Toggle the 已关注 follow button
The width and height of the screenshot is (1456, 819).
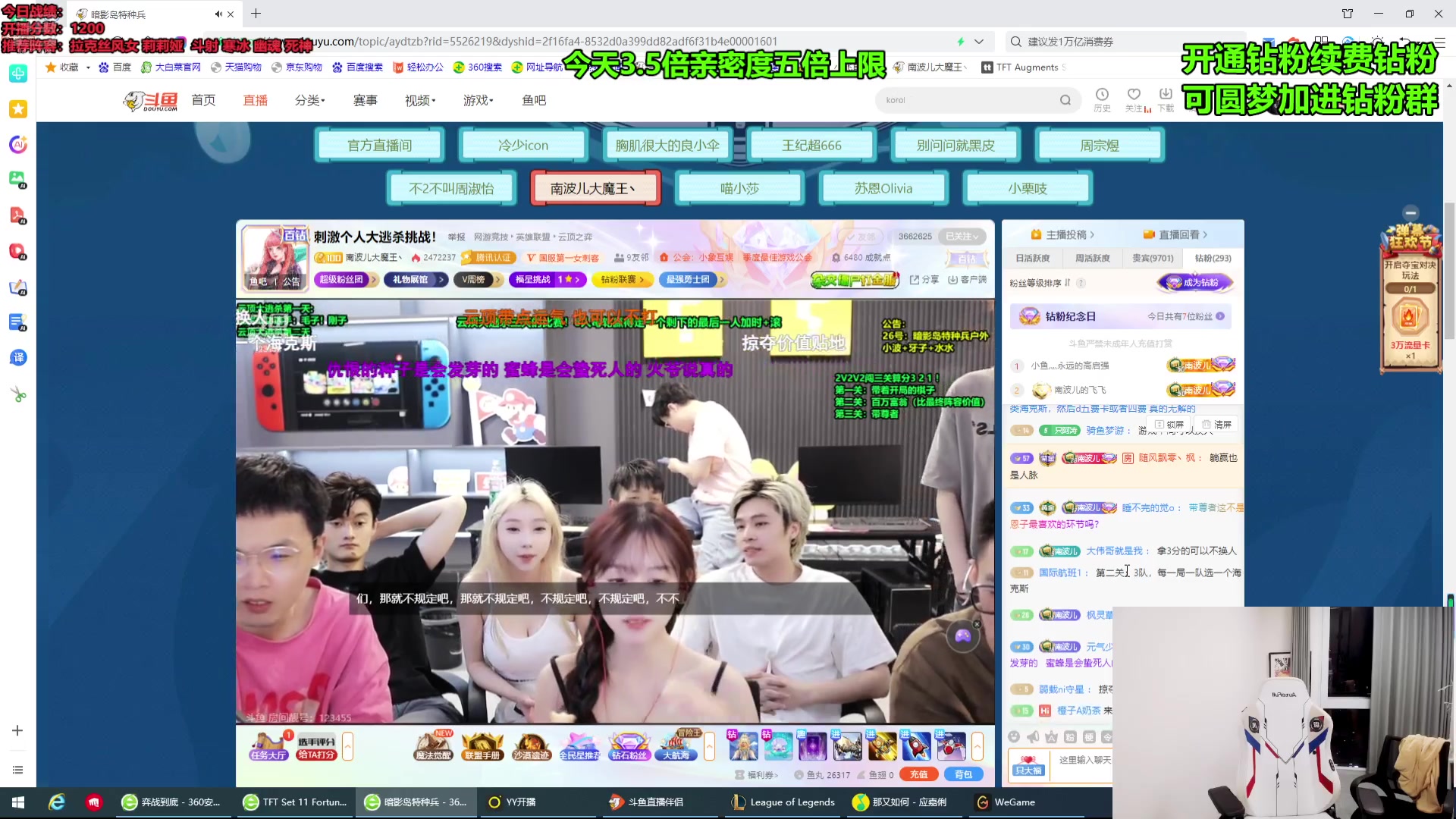pyautogui.click(x=963, y=237)
